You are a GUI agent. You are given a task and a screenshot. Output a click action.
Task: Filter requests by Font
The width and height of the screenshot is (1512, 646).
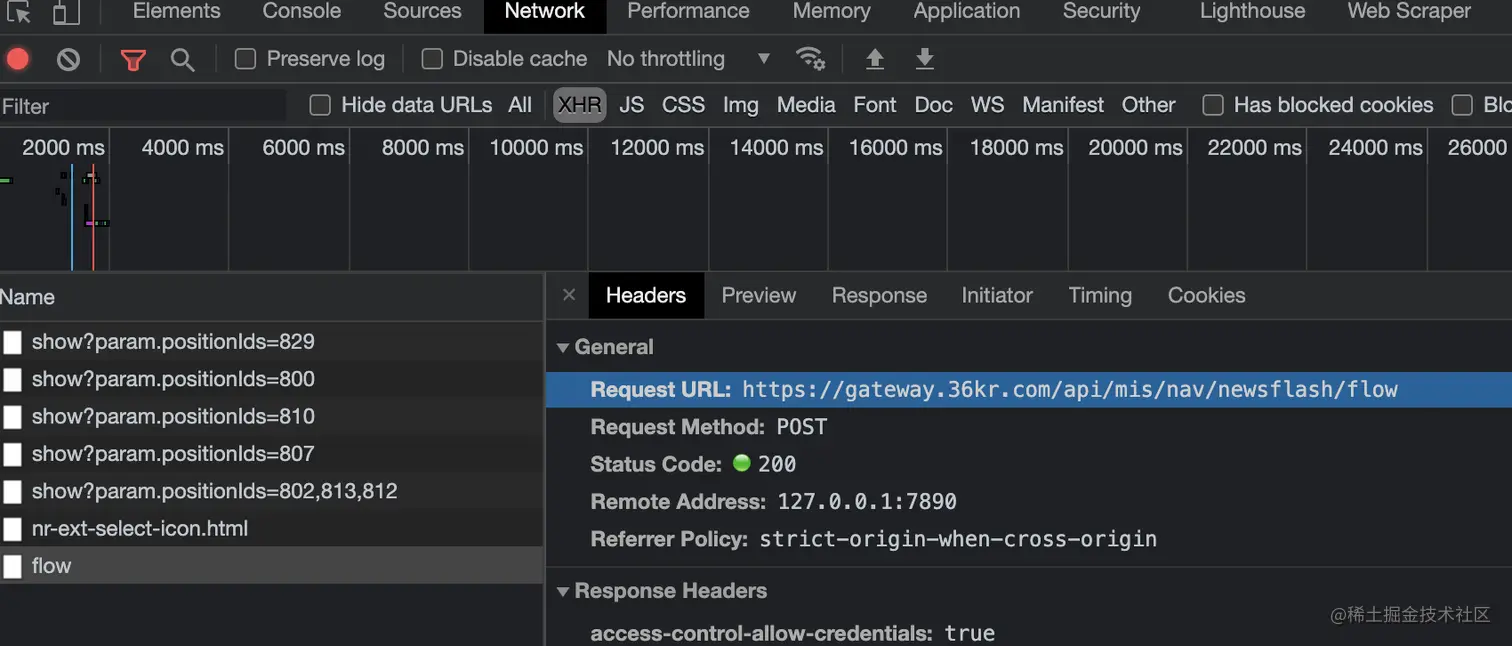[x=875, y=105]
